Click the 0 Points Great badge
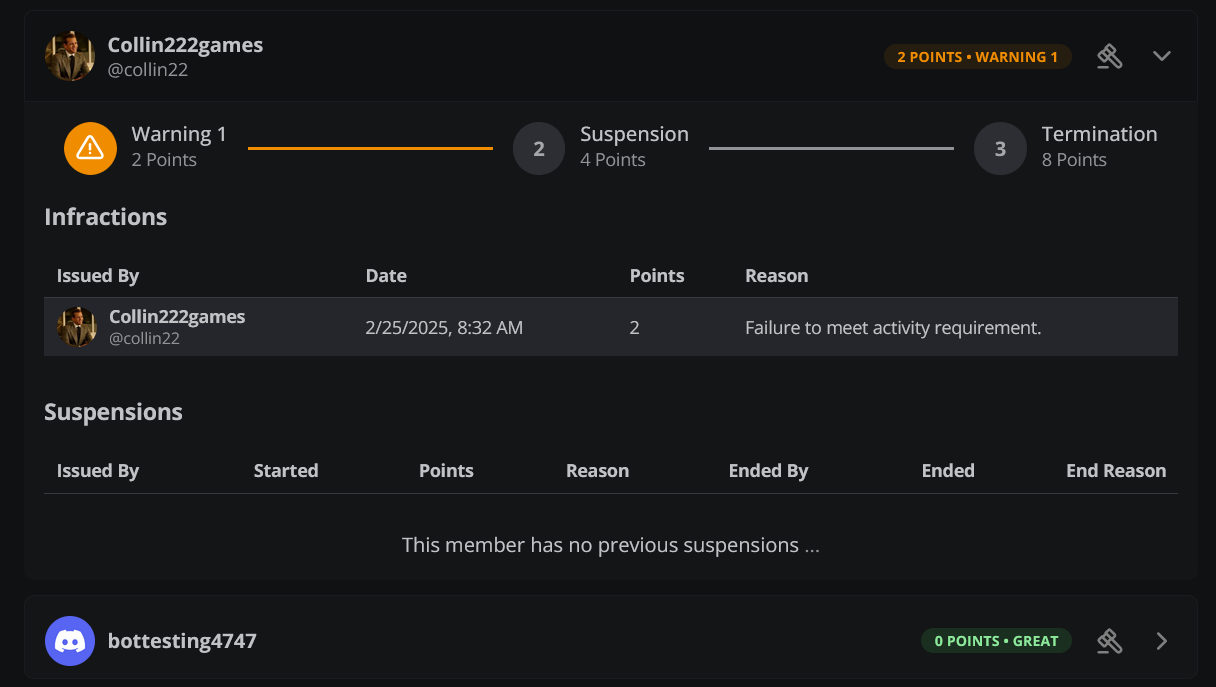Viewport: 1216px width, 687px height. click(x=996, y=641)
